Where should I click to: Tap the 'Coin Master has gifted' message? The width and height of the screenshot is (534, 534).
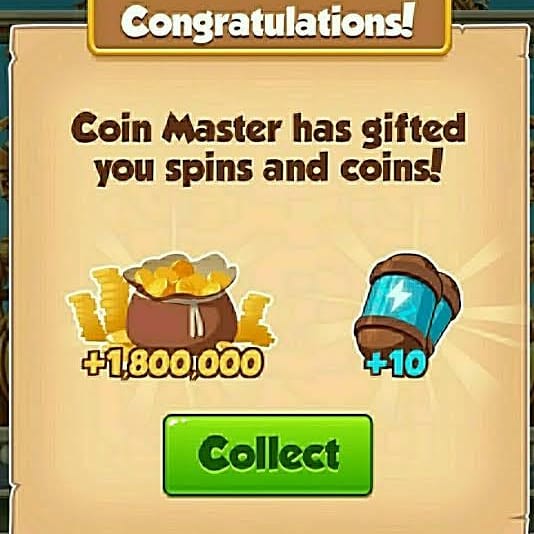tap(268, 129)
